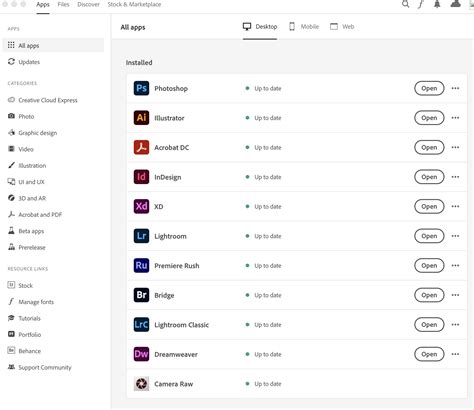Launch Acrobat DC via Open button
Image resolution: width=474 pixels, height=410 pixels.
pyautogui.click(x=429, y=147)
